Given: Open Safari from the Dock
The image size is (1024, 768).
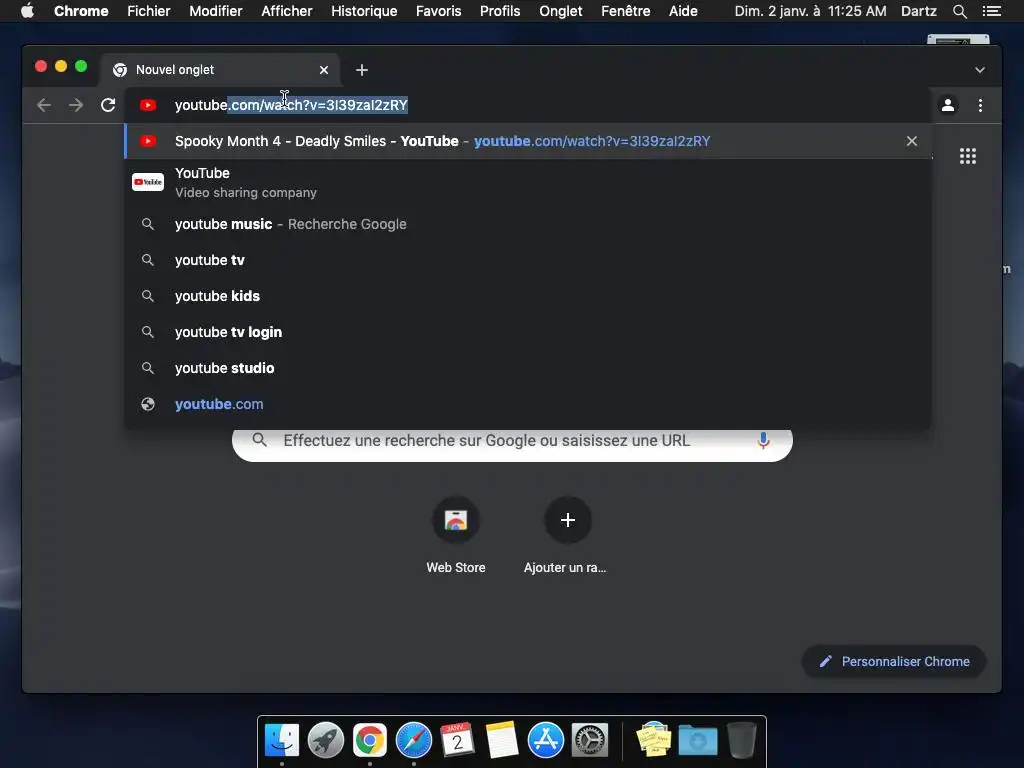Looking at the screenshot, I should point(414,740).
